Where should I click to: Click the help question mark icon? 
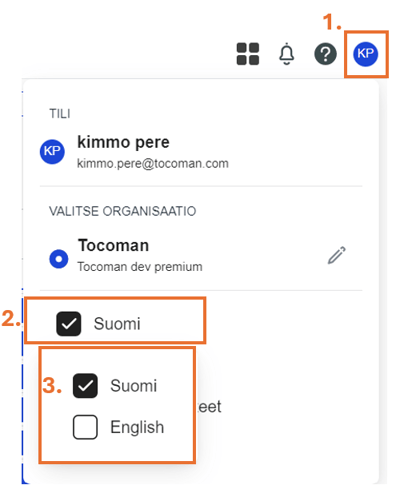(x=325, y=54)
